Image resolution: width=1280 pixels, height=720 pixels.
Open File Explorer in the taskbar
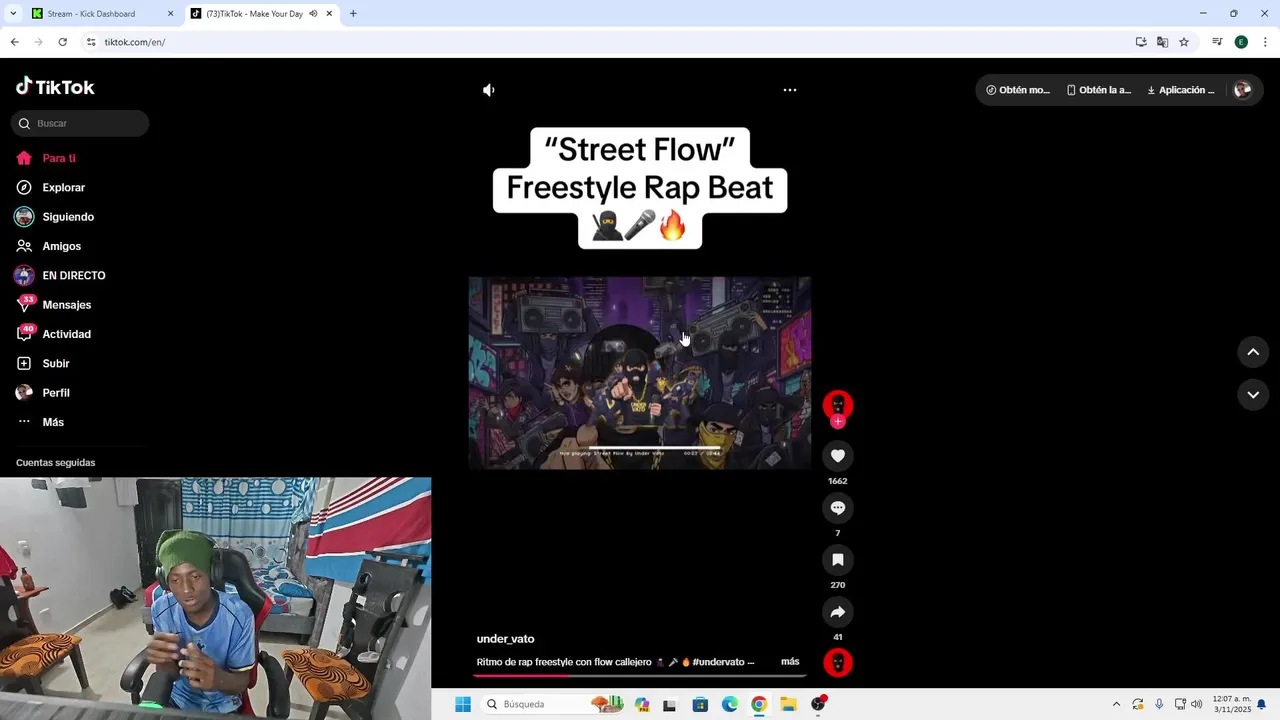pos(788,704)
